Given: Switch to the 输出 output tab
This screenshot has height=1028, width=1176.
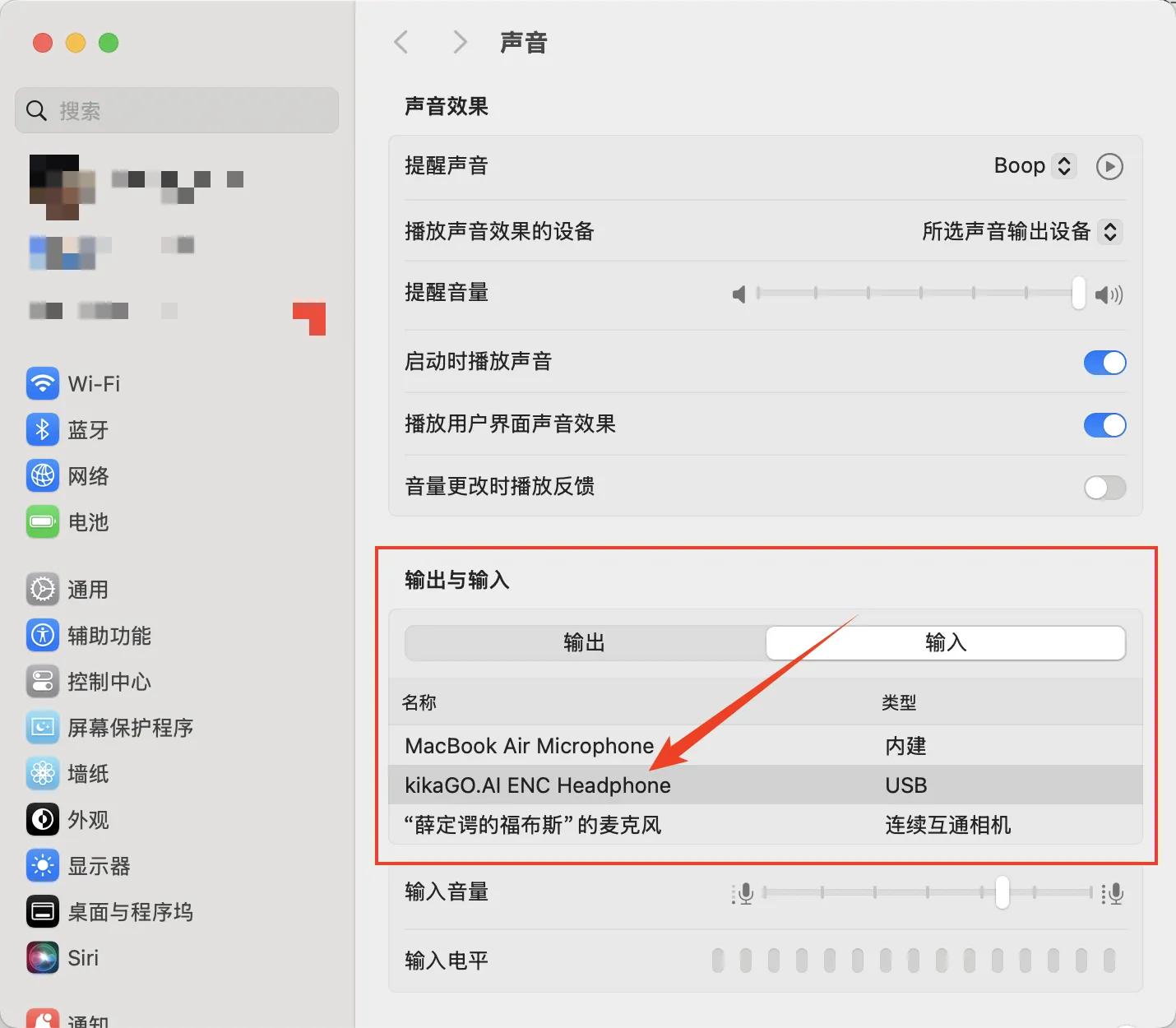Looking at the screenshot, I should point(585,643).
